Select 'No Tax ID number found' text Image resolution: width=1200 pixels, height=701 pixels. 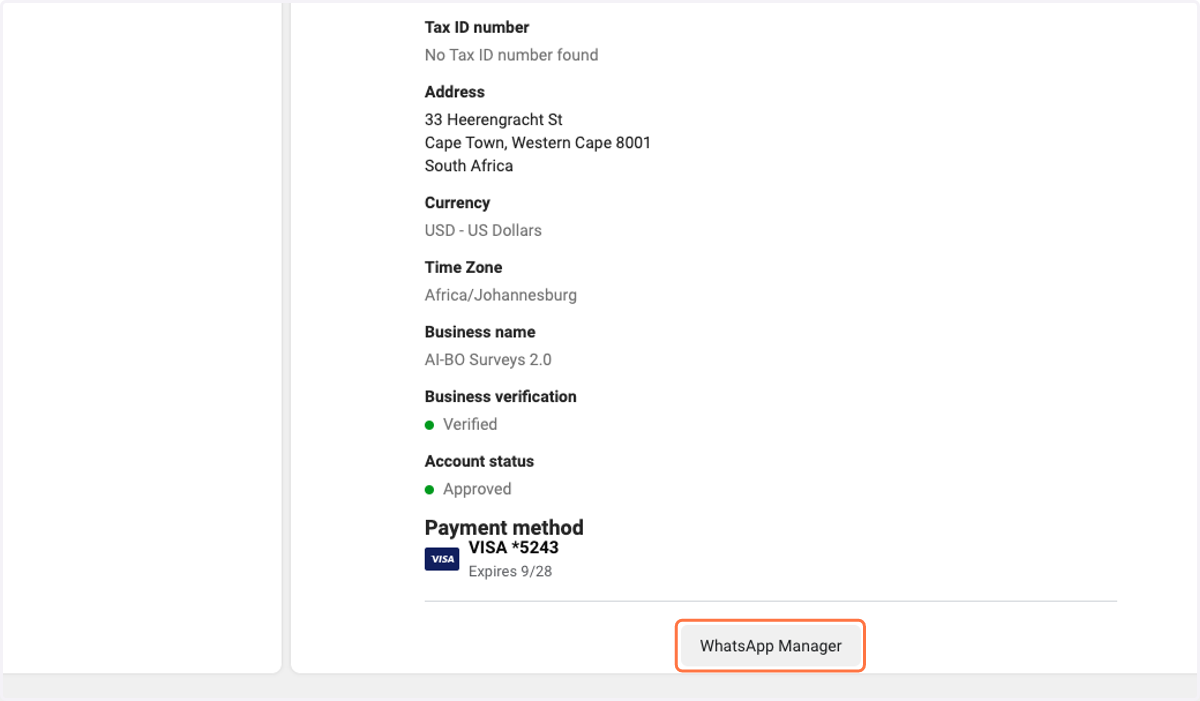click(x=511, y=55)
